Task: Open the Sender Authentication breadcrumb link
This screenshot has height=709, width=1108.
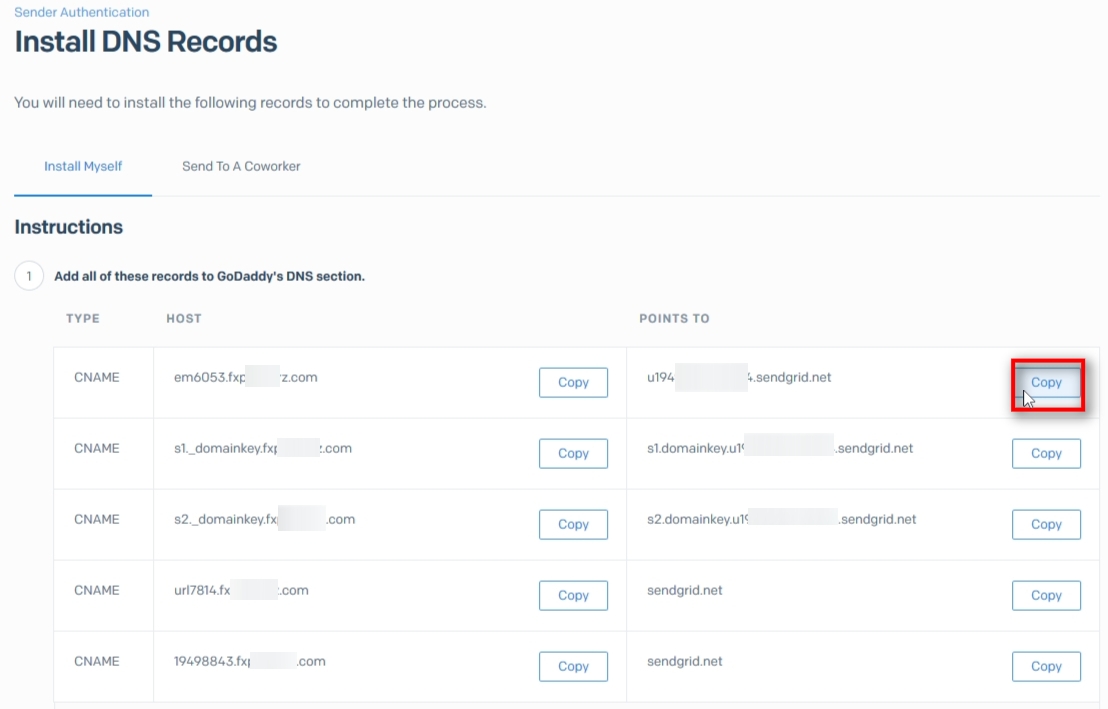Action: tap(80, 12)
